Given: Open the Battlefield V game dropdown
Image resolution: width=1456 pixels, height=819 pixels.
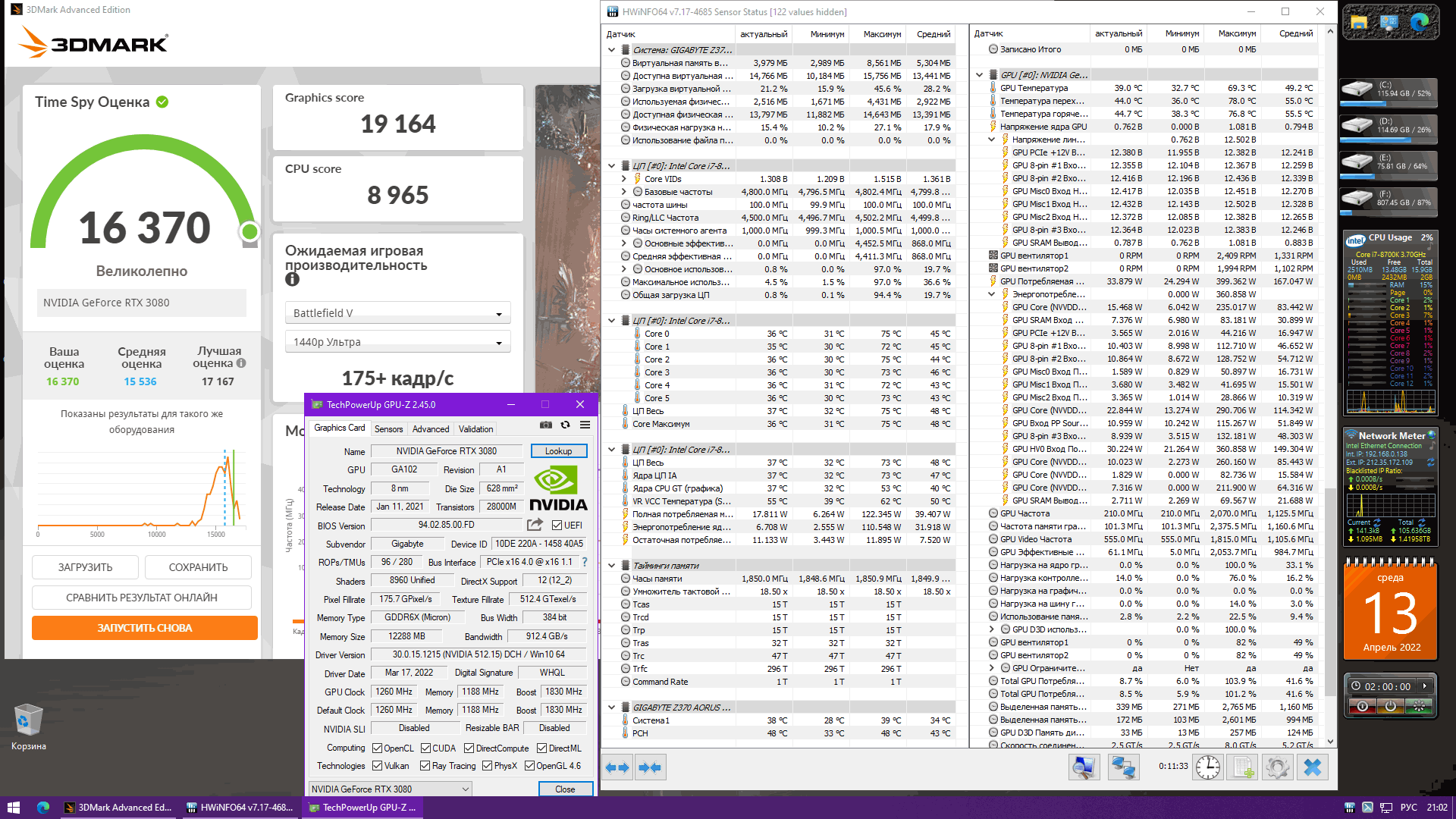Looking at the screenshot, I should point(397,313).
